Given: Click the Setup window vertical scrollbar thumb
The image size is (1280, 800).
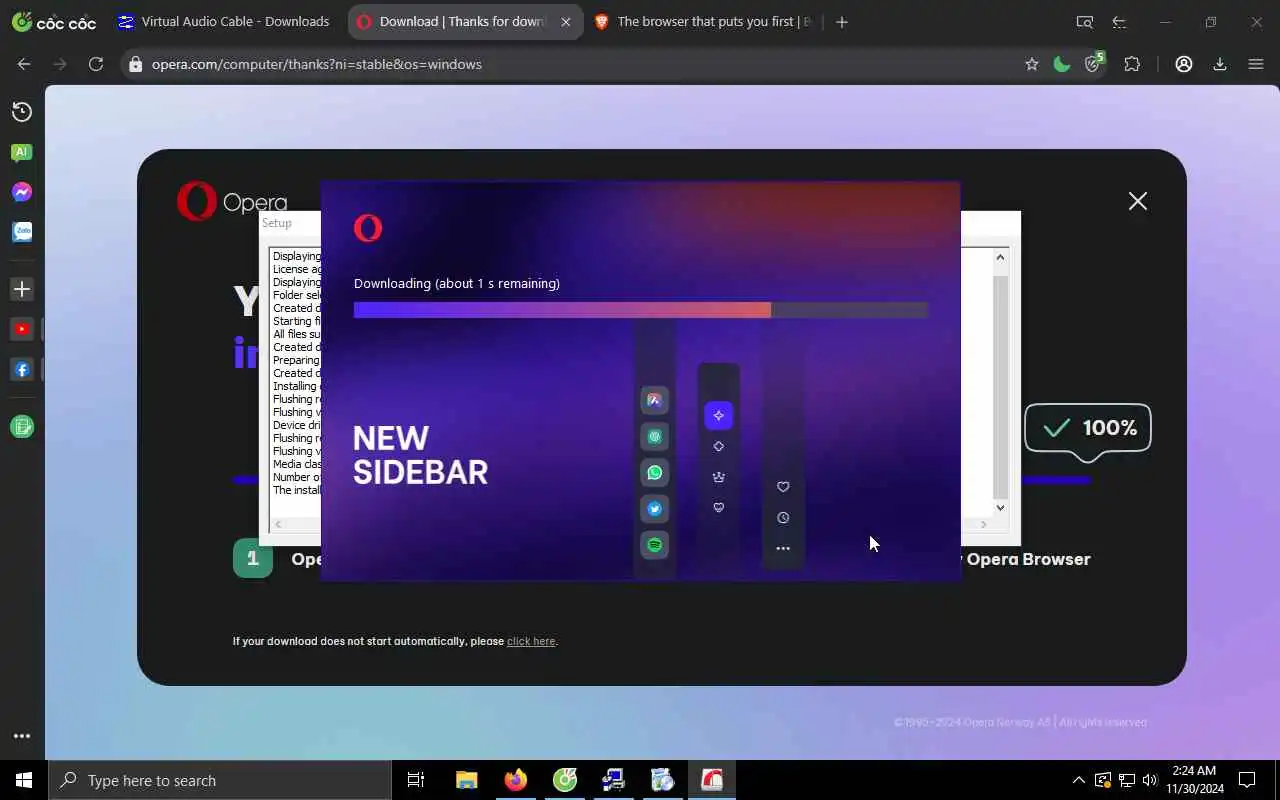Looking at the screenshot, I should (1000, 387).
